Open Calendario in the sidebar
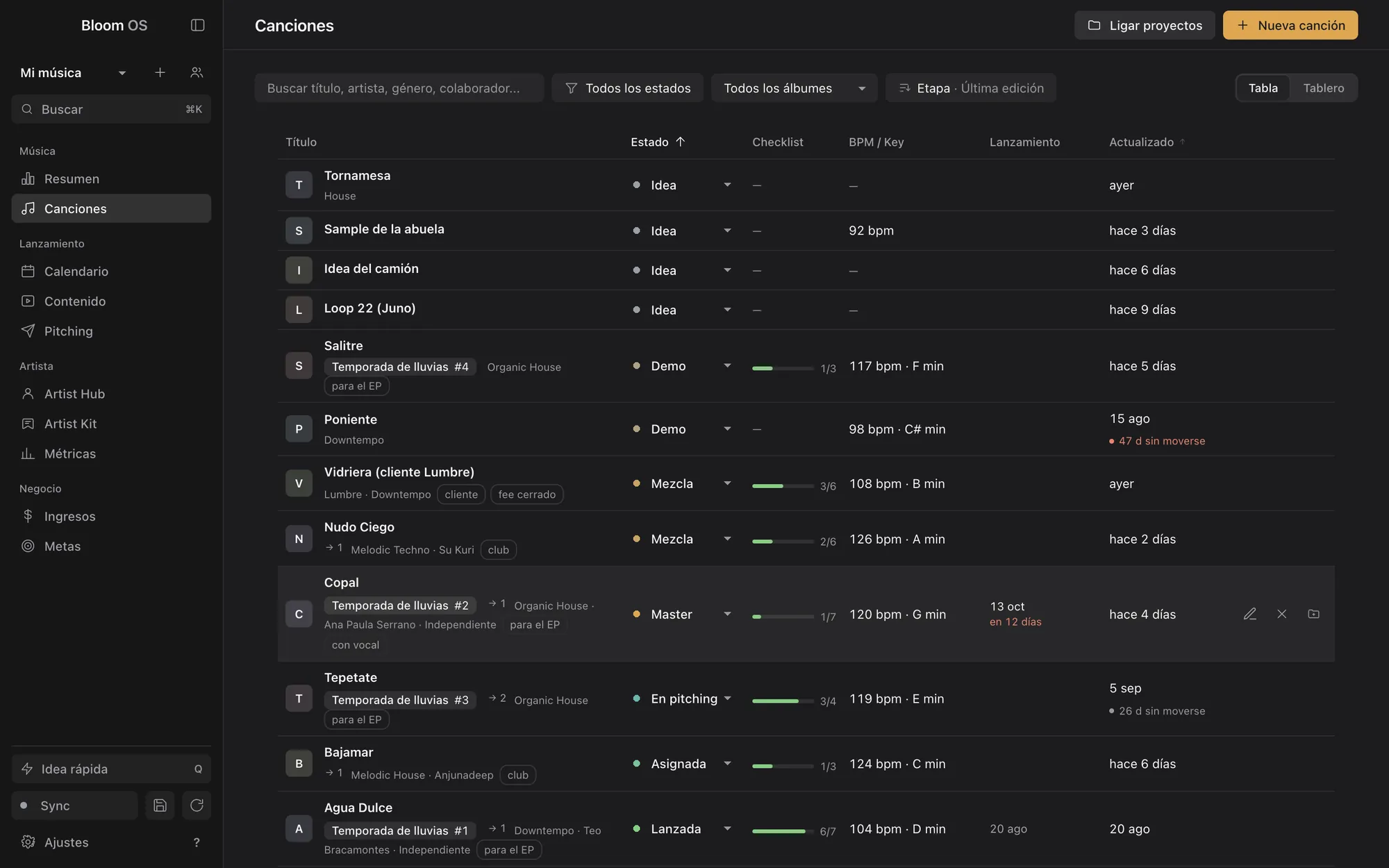Screen dimensions: 1389x868 (x=111, y=271)
